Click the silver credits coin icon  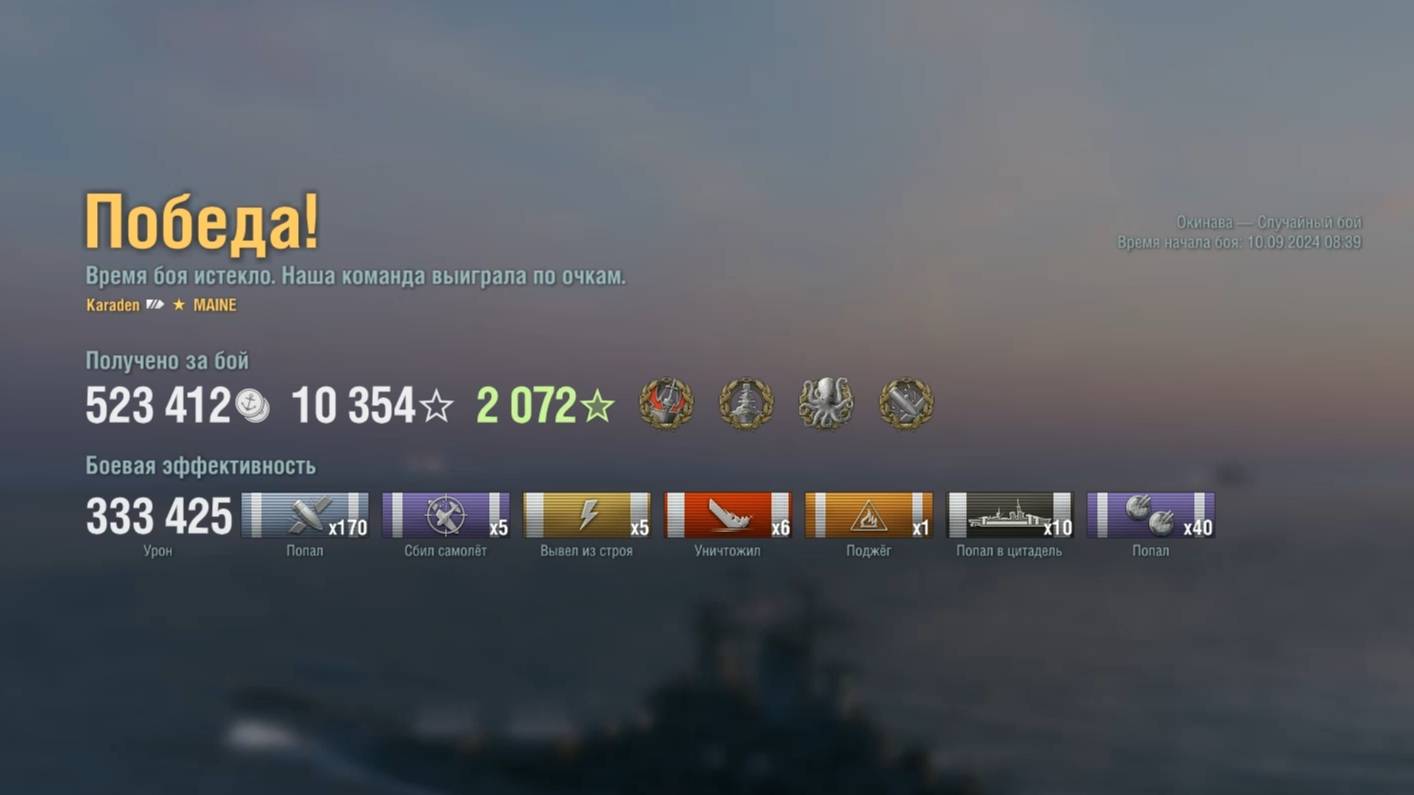(x=253, y=406)
